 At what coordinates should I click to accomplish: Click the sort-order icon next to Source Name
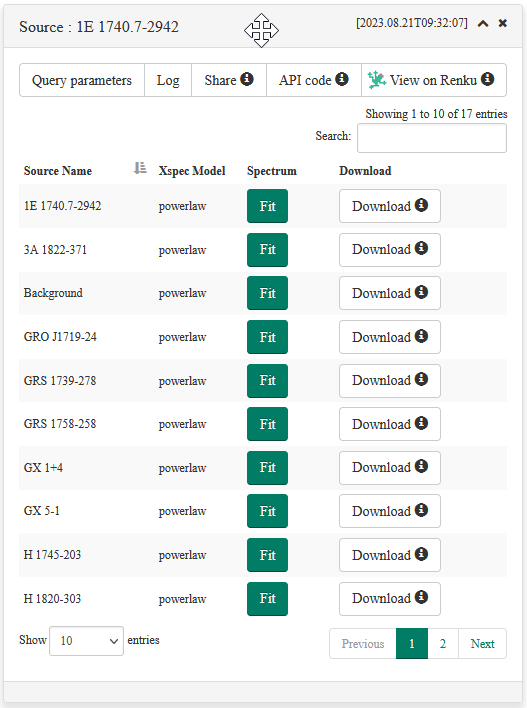pos(140,168)
